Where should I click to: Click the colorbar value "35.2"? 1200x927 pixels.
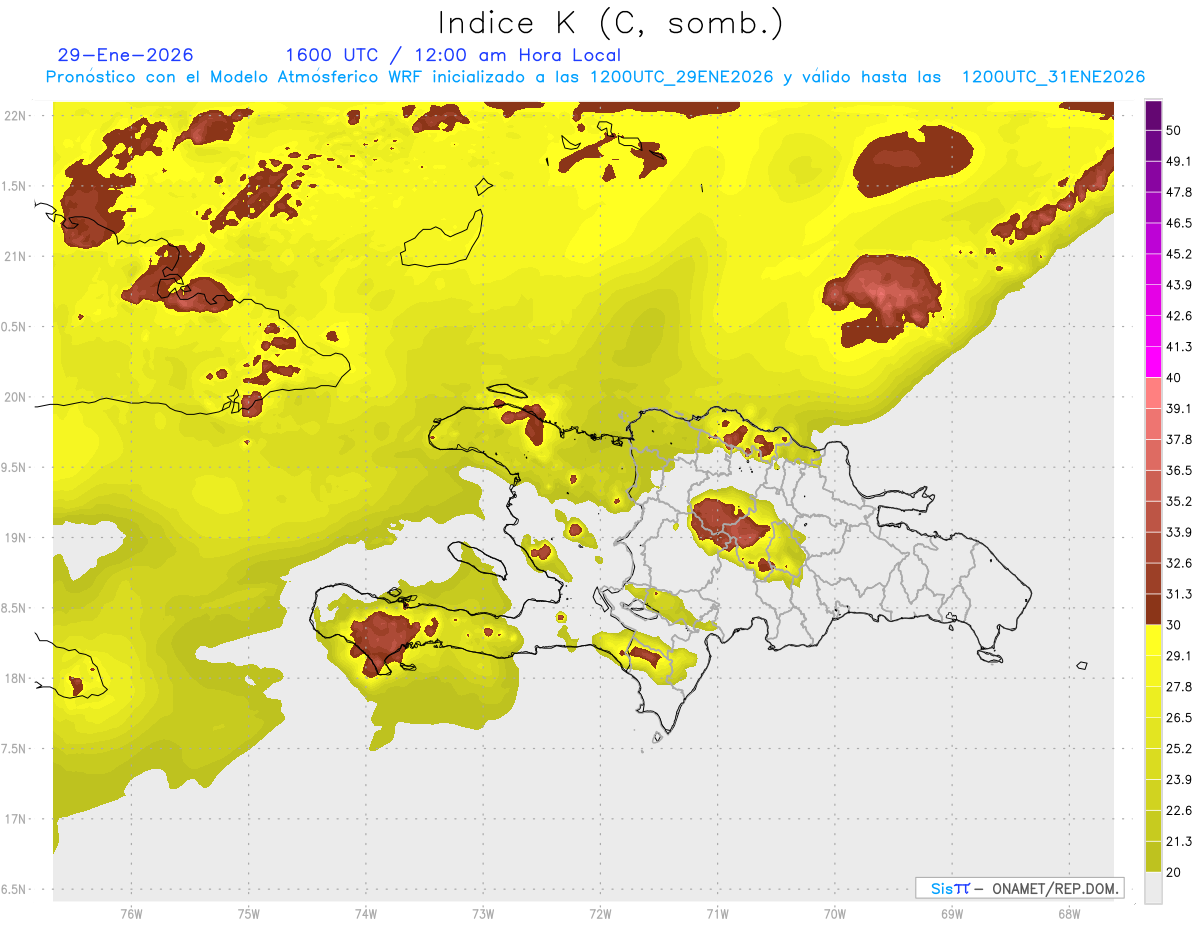pyautogui.click(x=1179, y=501)
